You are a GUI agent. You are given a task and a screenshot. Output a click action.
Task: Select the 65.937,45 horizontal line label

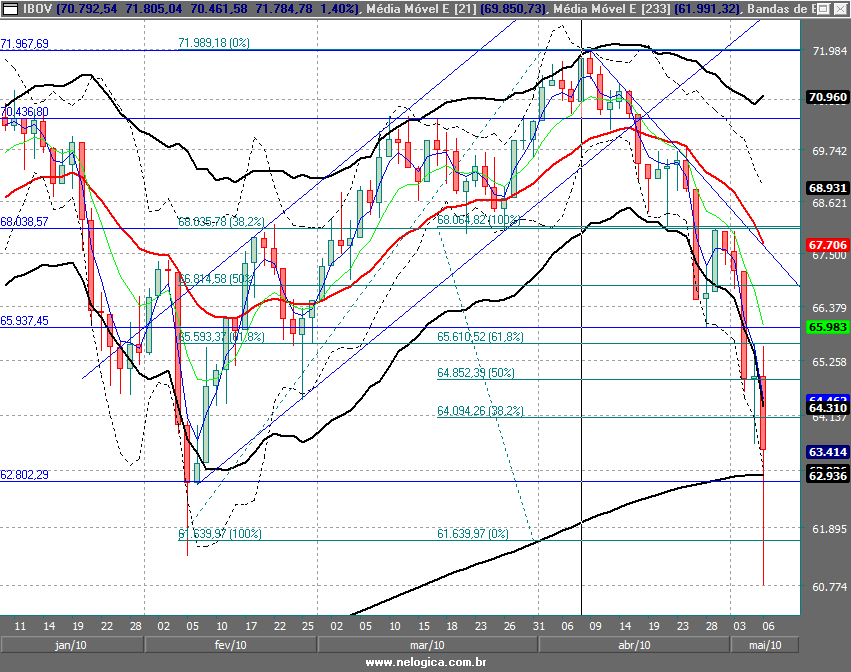[24, 321]
